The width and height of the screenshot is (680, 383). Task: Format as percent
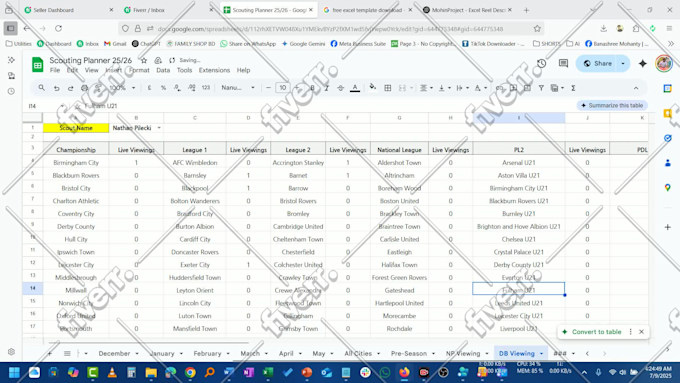coord(163,88)
